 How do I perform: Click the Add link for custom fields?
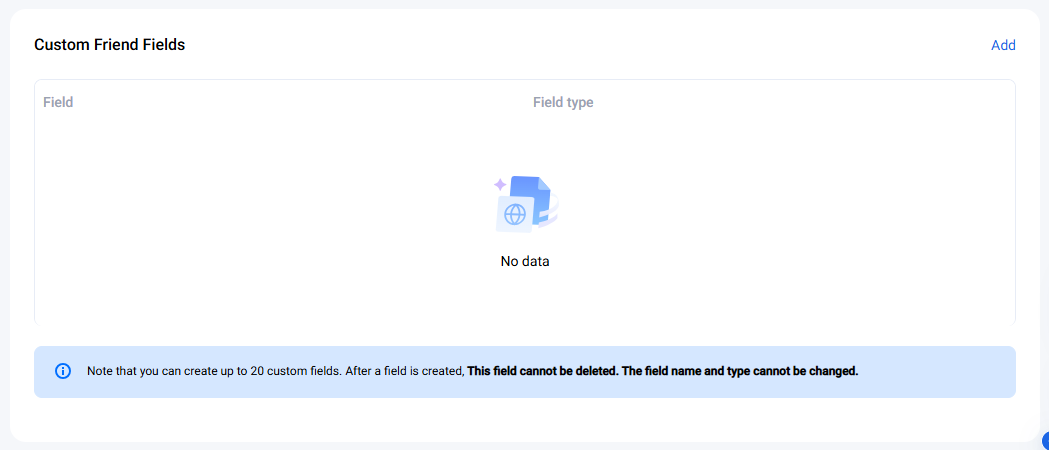point(1003,45)
